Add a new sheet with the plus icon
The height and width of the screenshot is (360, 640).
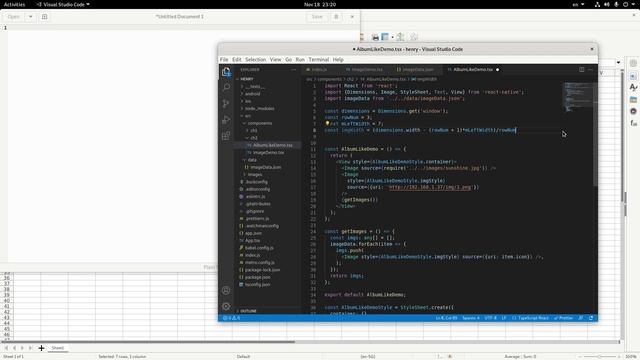pyautogui.click(x=41, y=348)
